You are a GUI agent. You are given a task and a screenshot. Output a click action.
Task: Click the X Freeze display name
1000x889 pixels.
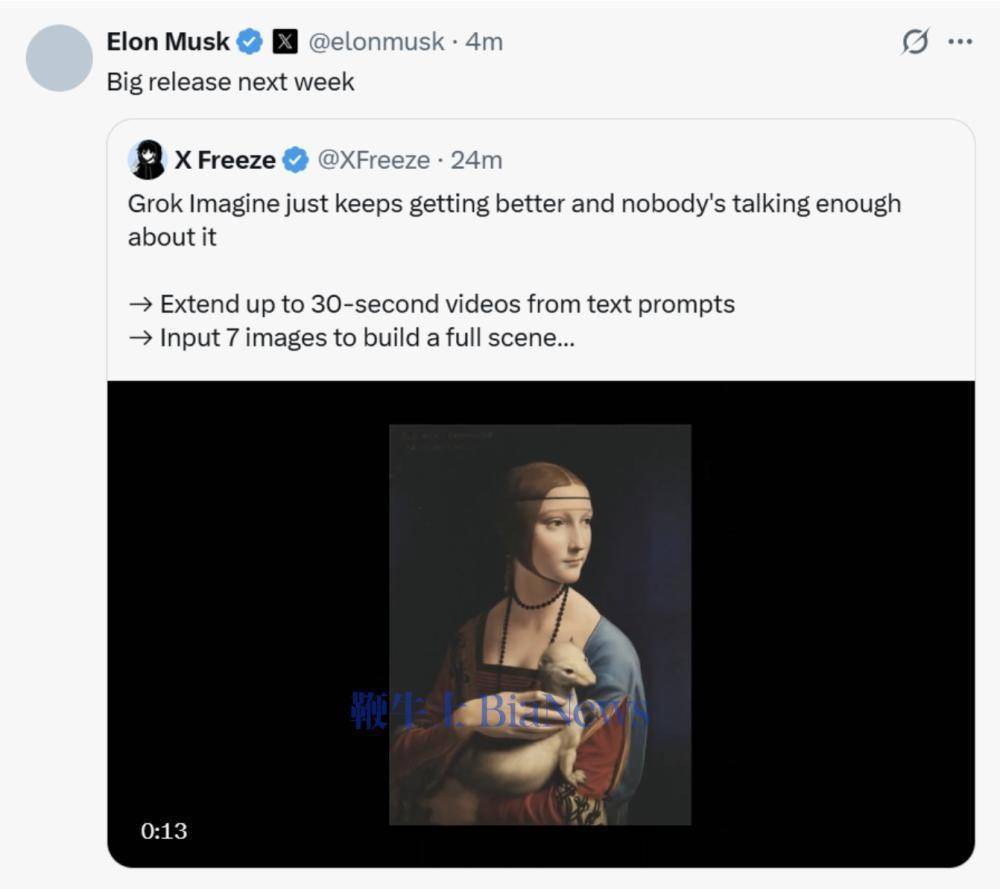[225, 160]
